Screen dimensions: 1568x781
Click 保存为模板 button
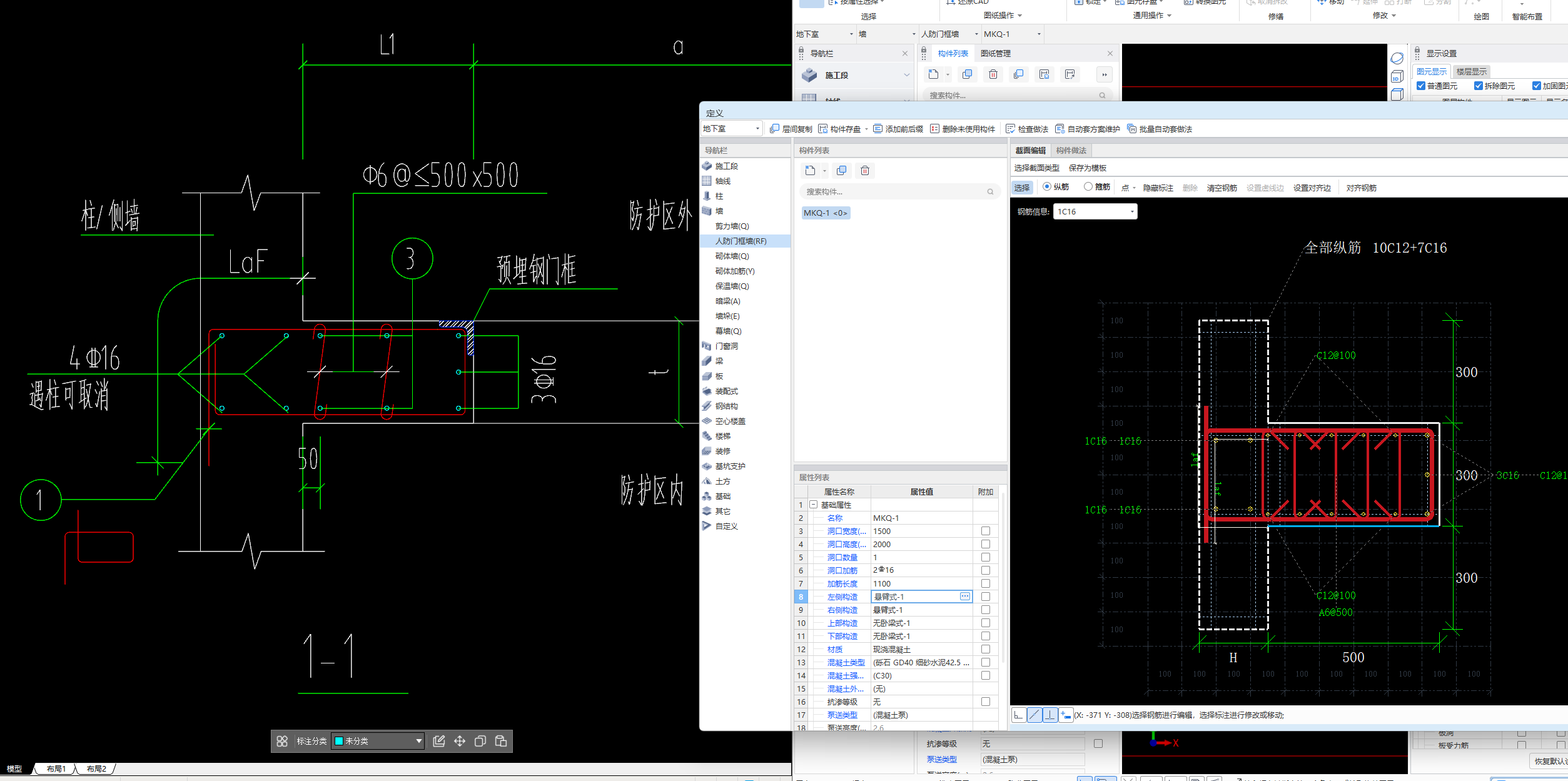(1088, 168)
